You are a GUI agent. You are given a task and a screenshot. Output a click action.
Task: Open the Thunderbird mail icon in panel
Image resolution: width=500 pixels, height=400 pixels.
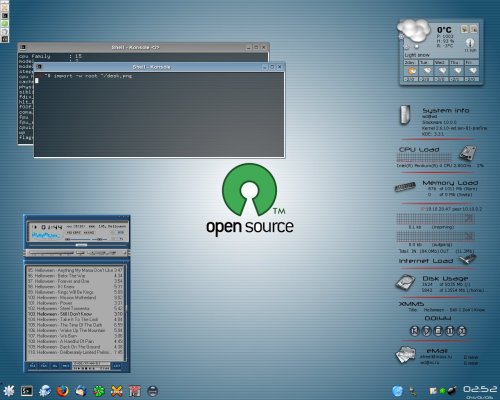[x=81, y=391]
